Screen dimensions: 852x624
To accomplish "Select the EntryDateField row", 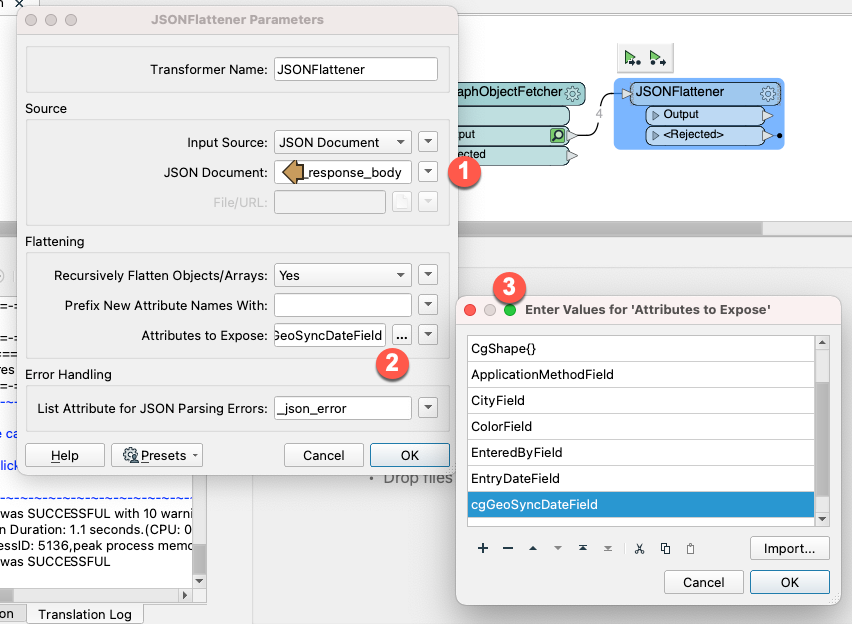I will (x=641, y=479).
